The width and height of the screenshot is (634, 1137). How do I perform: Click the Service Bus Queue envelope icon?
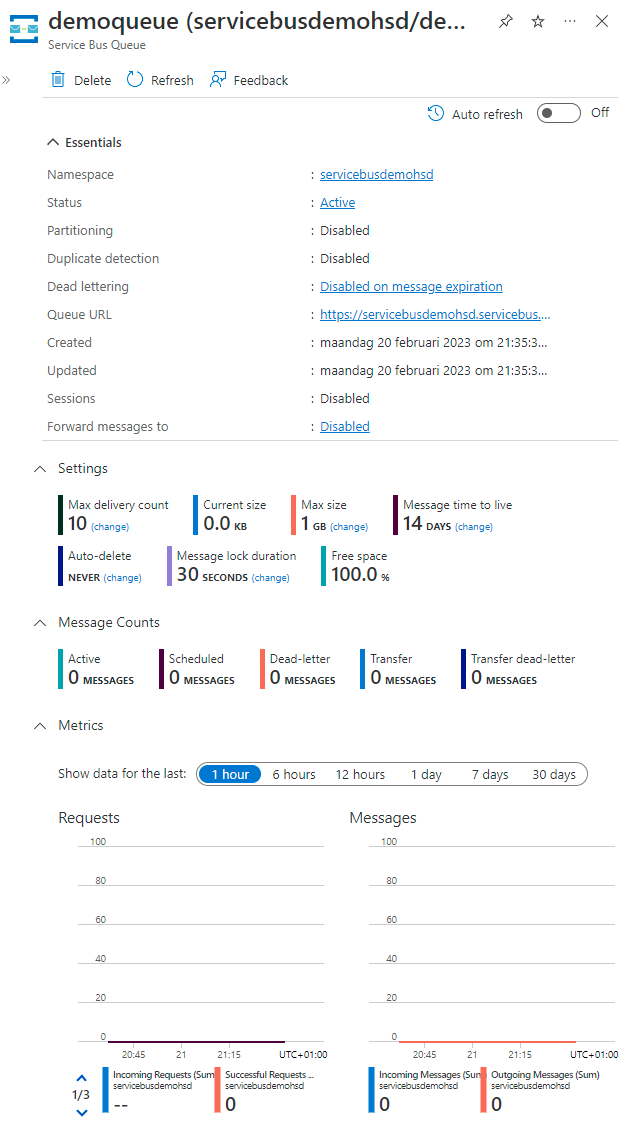tap(23, 28)
